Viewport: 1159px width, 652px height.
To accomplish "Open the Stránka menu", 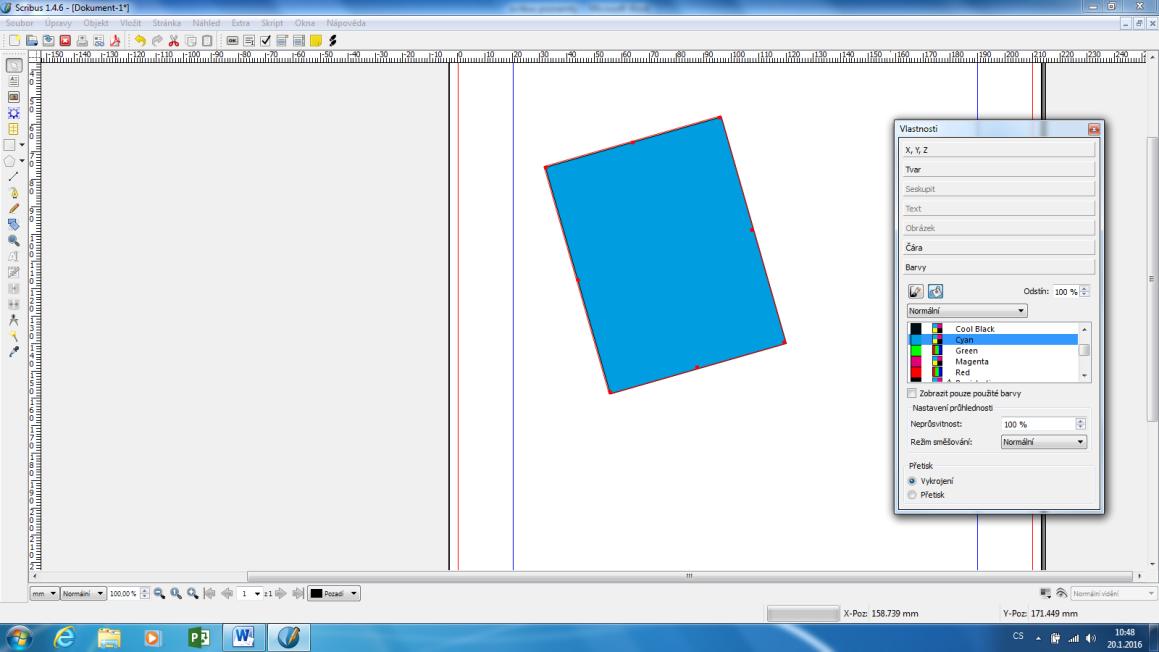I will point(167,23).
